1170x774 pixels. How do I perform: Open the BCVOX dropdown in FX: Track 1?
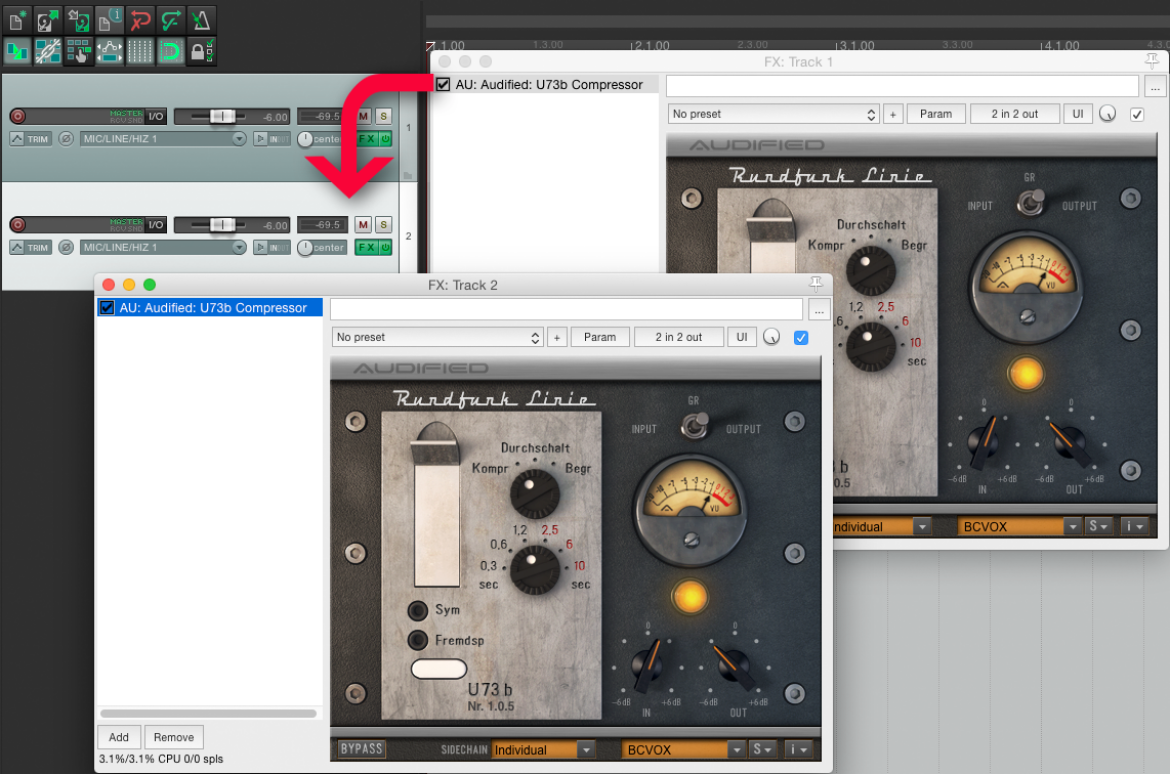point(1019,526)
